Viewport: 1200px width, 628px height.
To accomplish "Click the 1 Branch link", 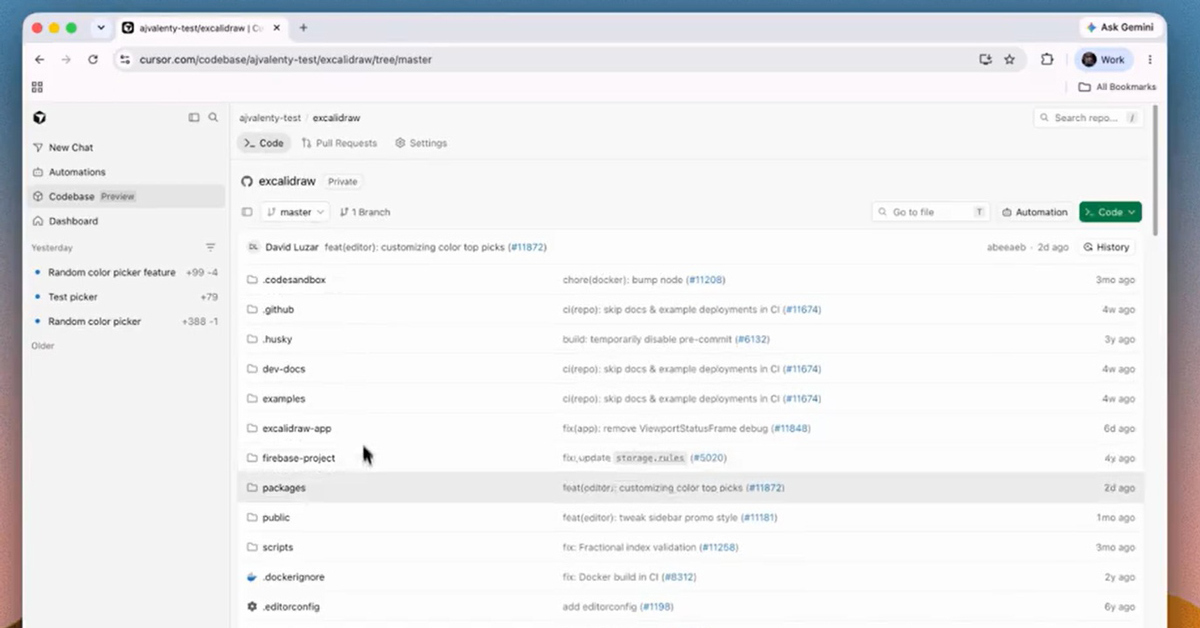I will (365, 212).
